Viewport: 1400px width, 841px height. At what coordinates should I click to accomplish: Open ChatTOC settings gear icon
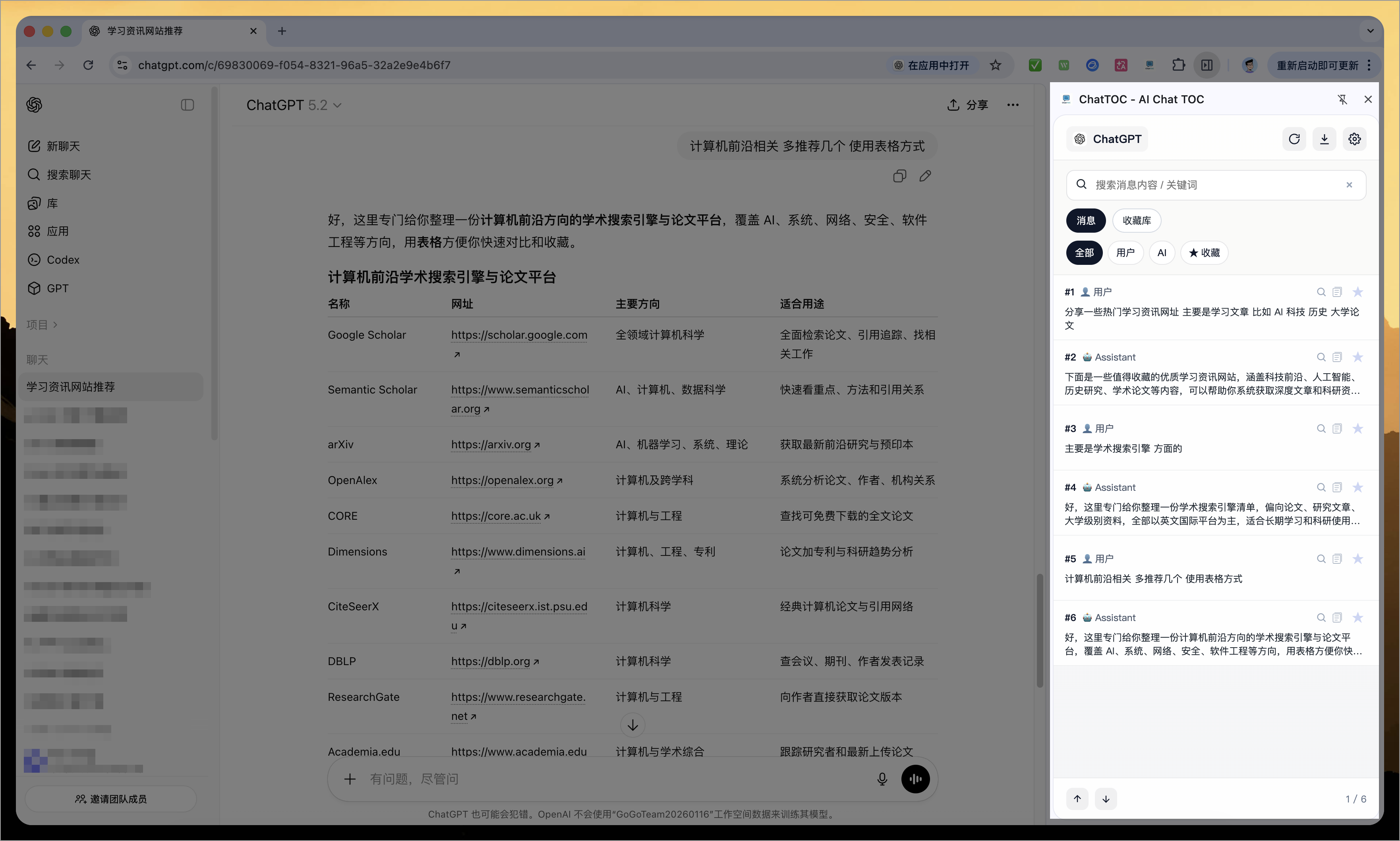click(x=1354, y=139)
